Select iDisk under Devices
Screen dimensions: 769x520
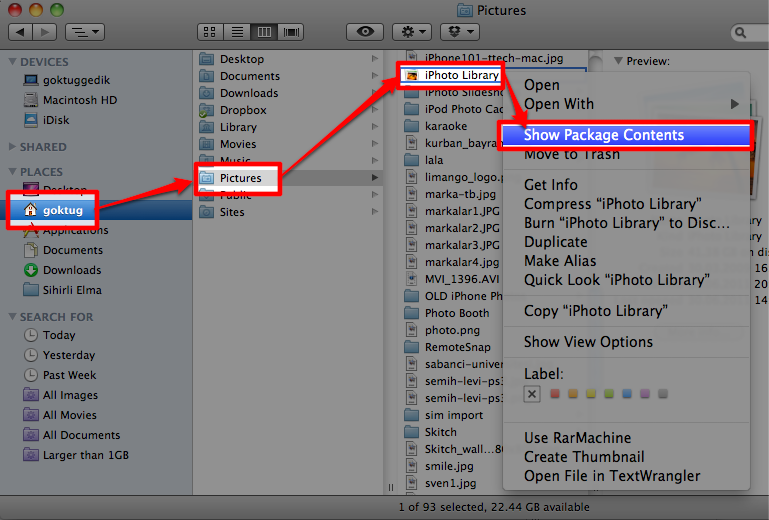coord(58,119)
